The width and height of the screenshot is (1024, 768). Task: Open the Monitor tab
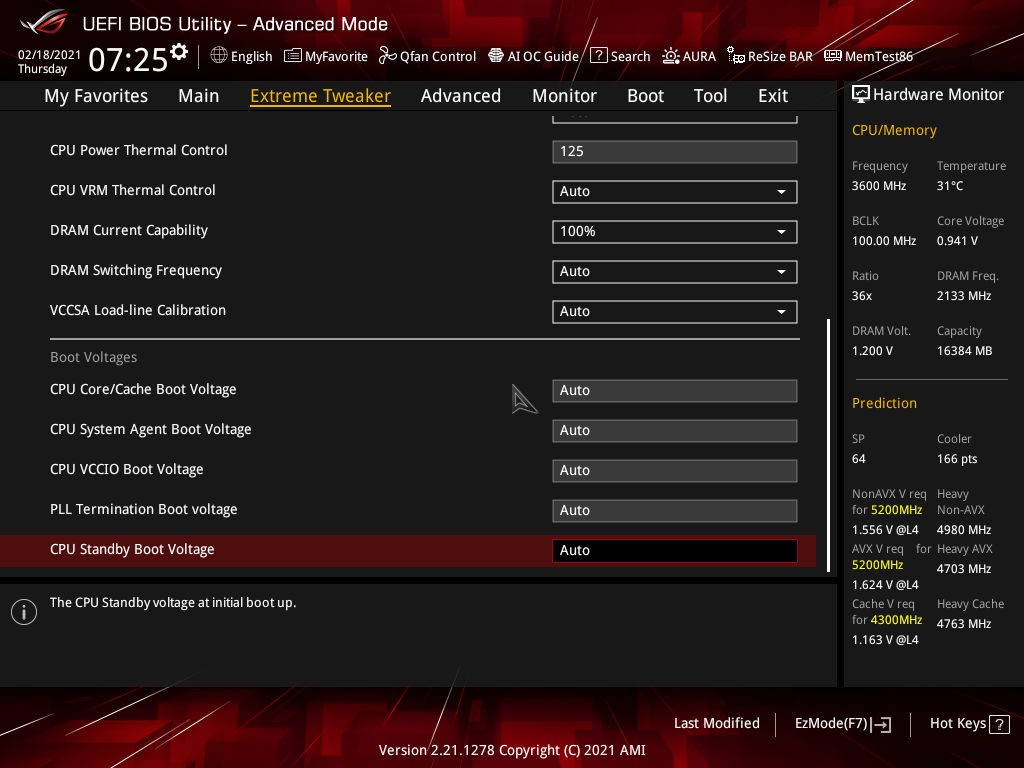point(564,96)
